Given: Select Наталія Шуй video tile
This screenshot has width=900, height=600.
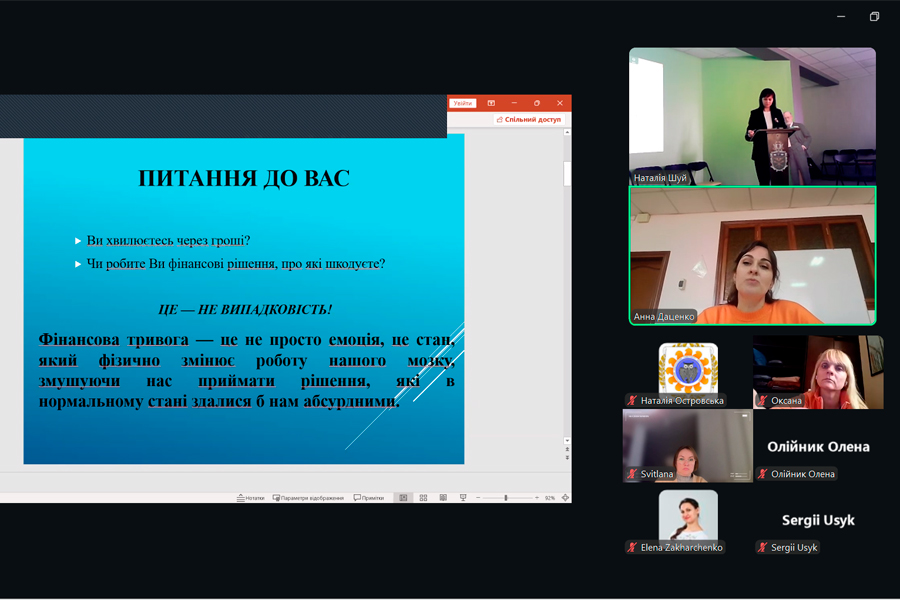Looking at the screenshot, I should [x=752, y=117].
